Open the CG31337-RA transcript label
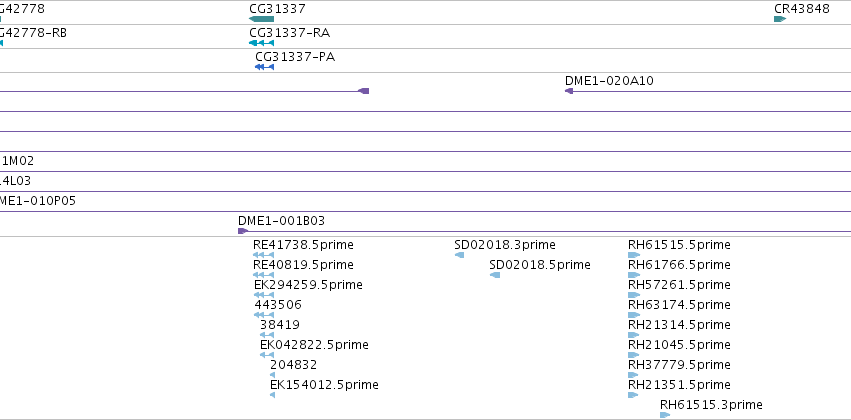This screenshot has height=420, width=851. [x=289, y=33]
